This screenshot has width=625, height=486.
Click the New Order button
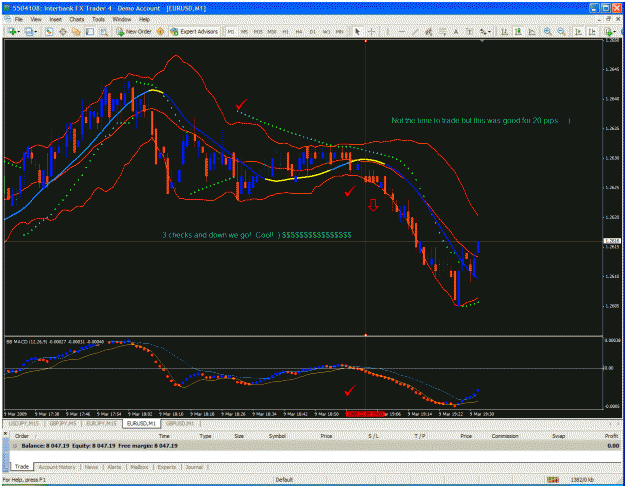(134, 31)
